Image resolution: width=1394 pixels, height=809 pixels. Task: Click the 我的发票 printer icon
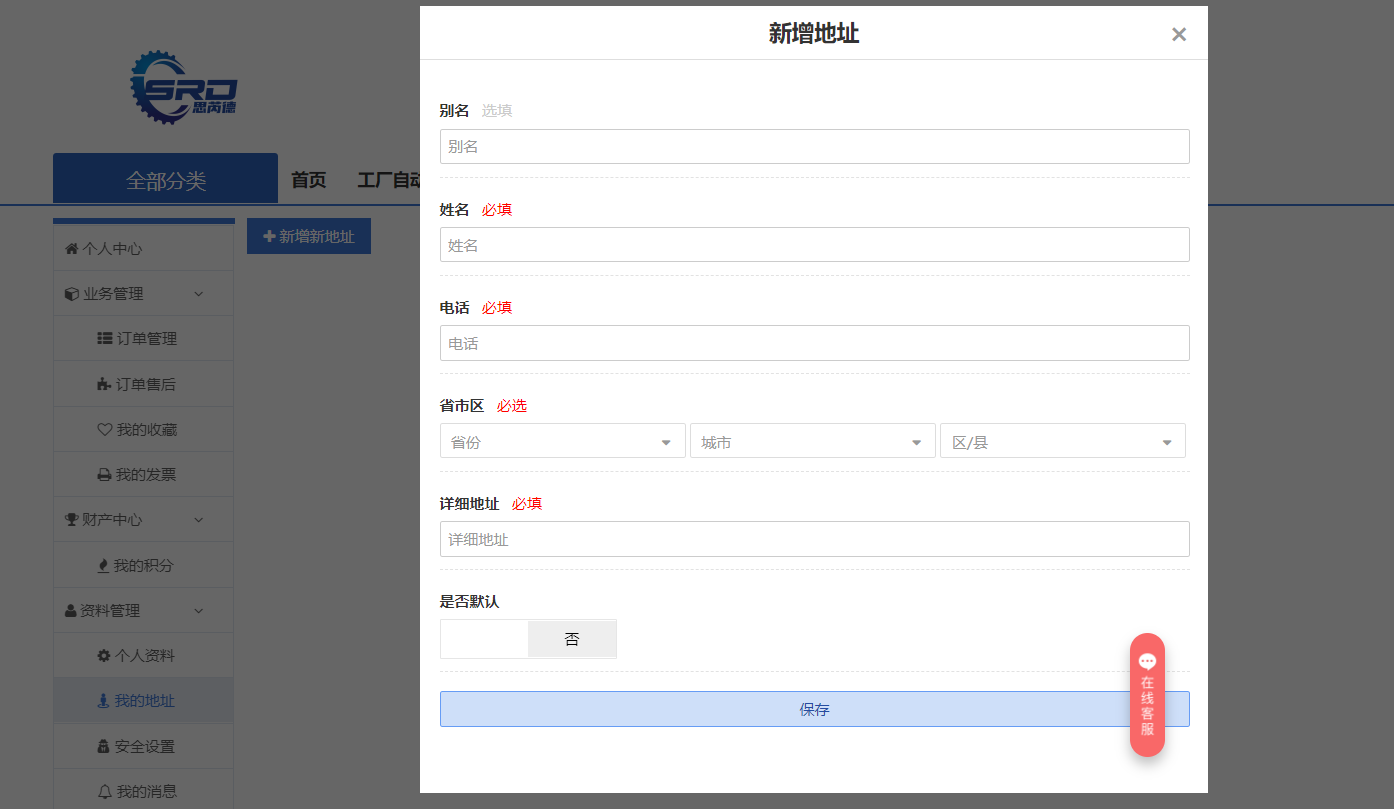coord(104,475)
